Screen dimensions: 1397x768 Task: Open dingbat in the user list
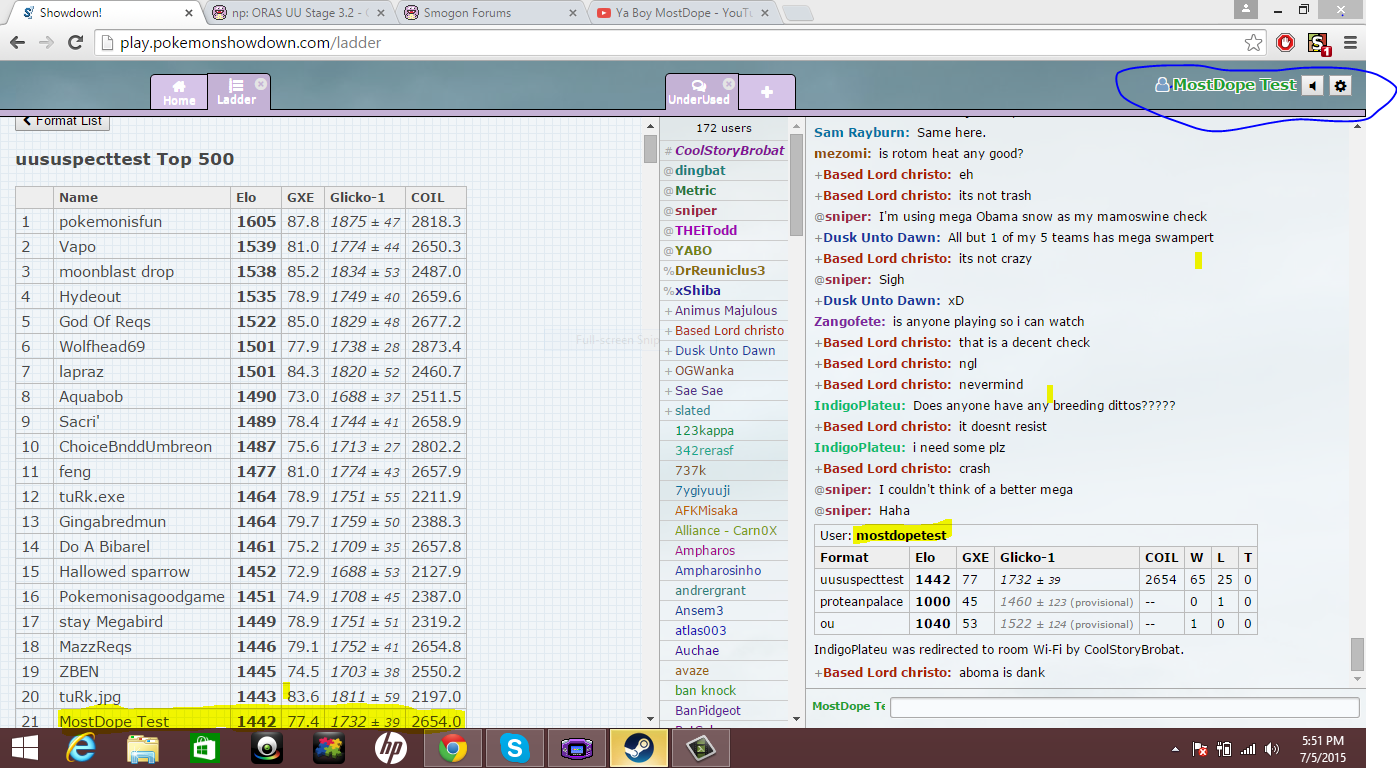tap(700, 171)
